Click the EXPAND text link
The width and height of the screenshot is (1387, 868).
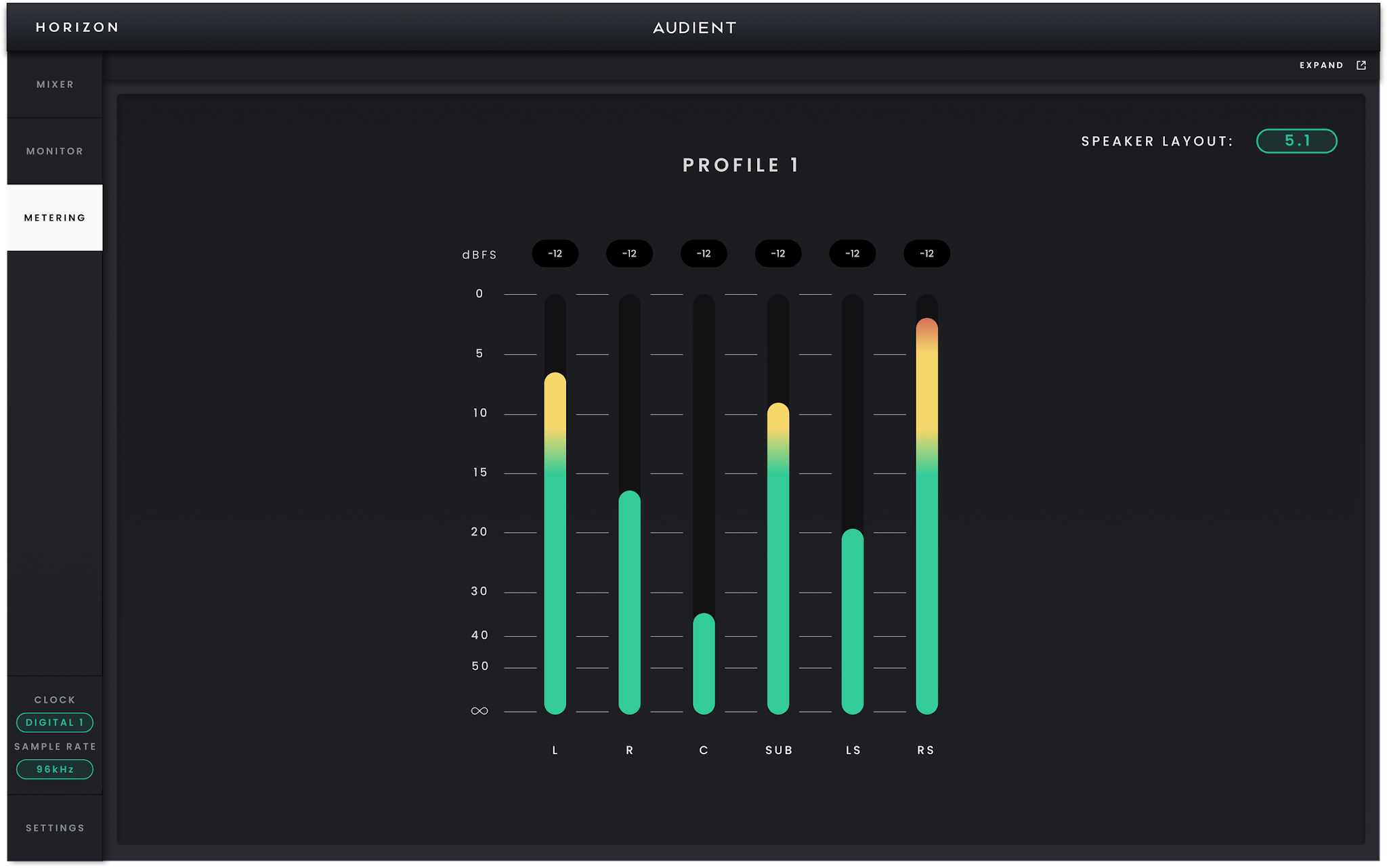click(x=1321, y=65)
